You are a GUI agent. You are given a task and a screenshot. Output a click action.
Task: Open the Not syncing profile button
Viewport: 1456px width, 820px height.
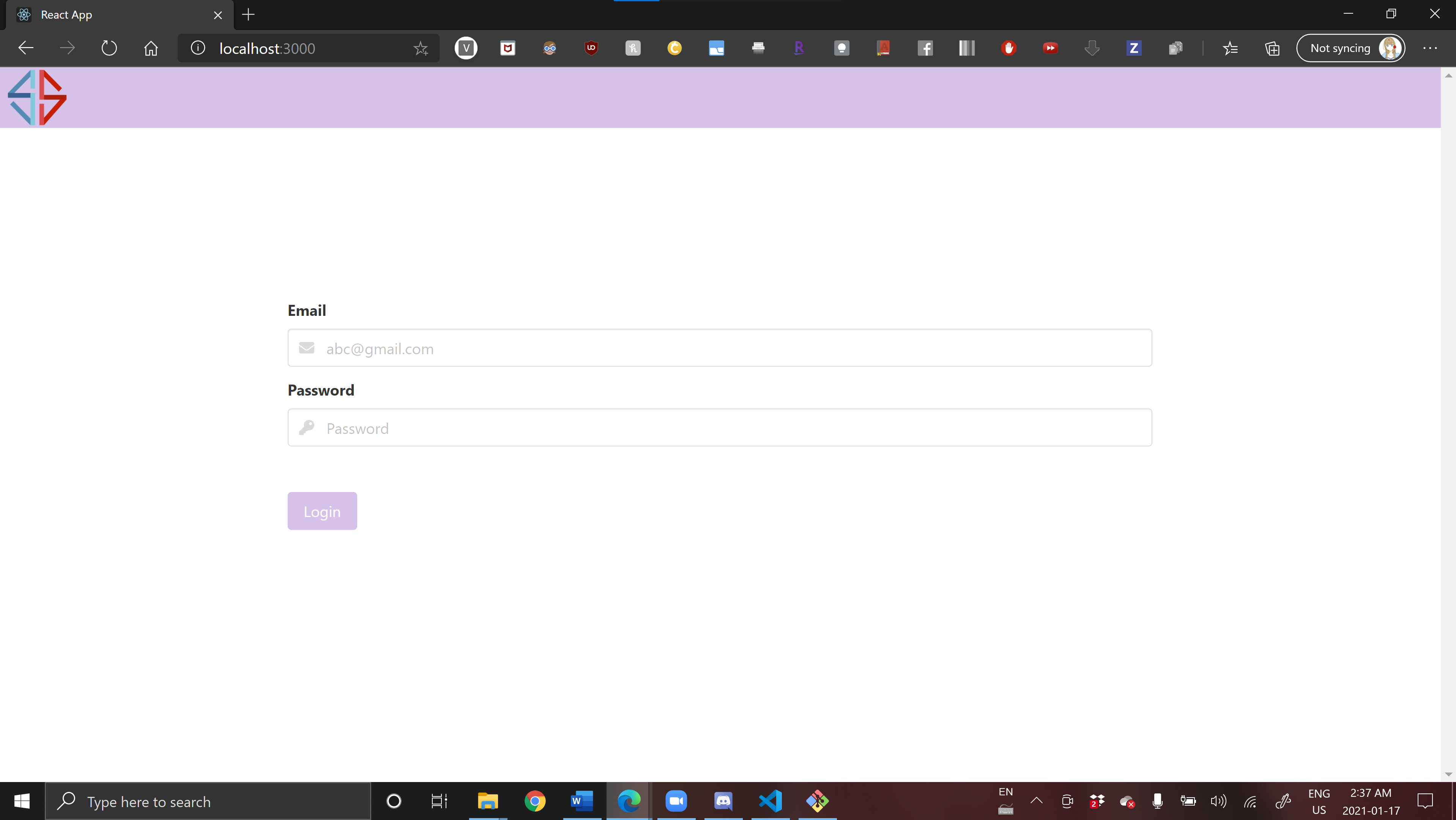pyautogui.click(x=1350, y=48)
